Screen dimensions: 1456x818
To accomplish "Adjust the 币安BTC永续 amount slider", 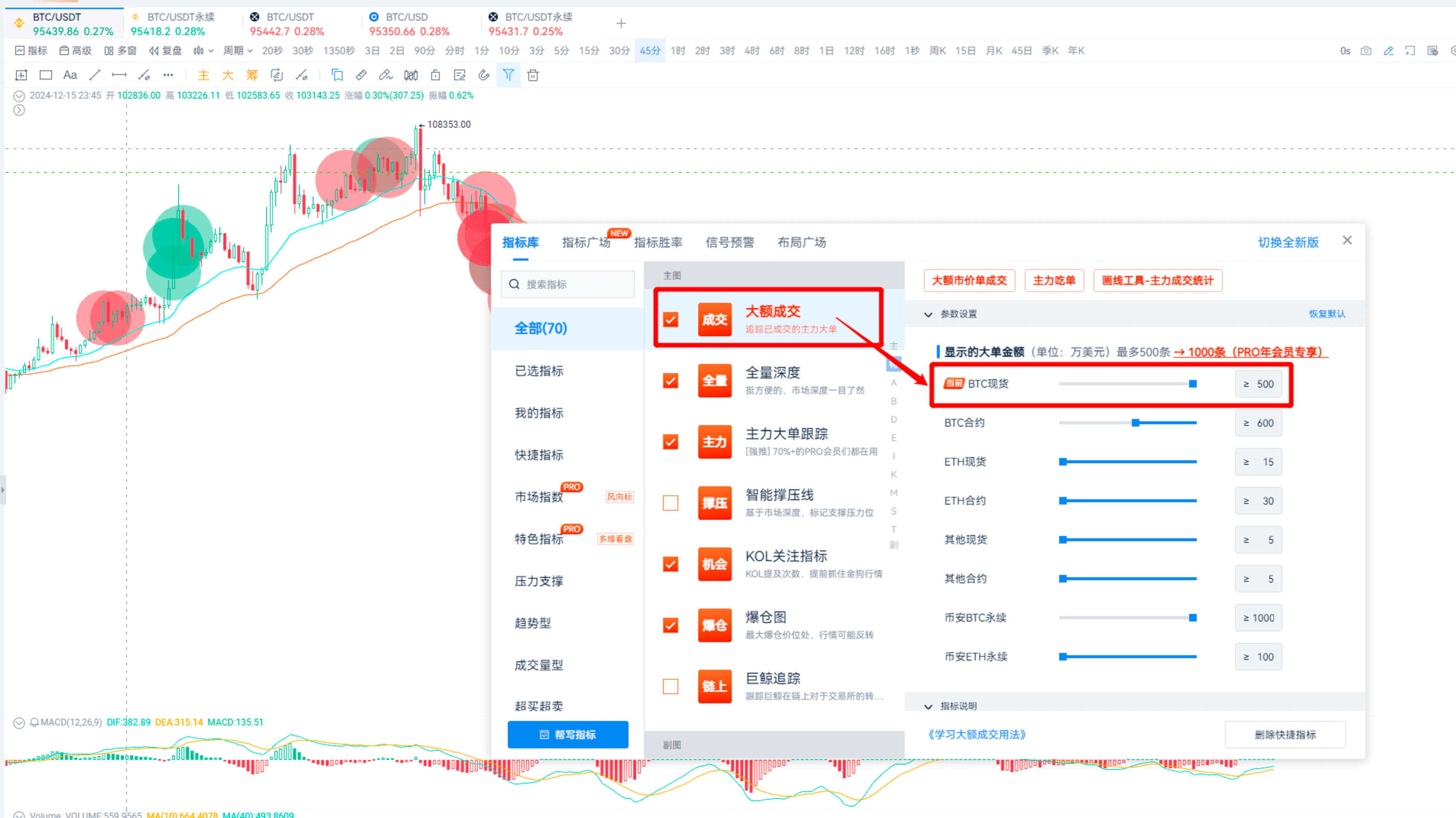I will tap(1193, 618).
